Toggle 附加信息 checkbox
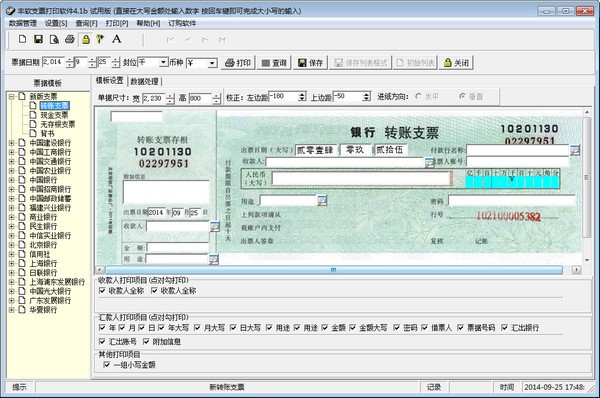Viewport: 600px width, 398px height. coord(146,341)
